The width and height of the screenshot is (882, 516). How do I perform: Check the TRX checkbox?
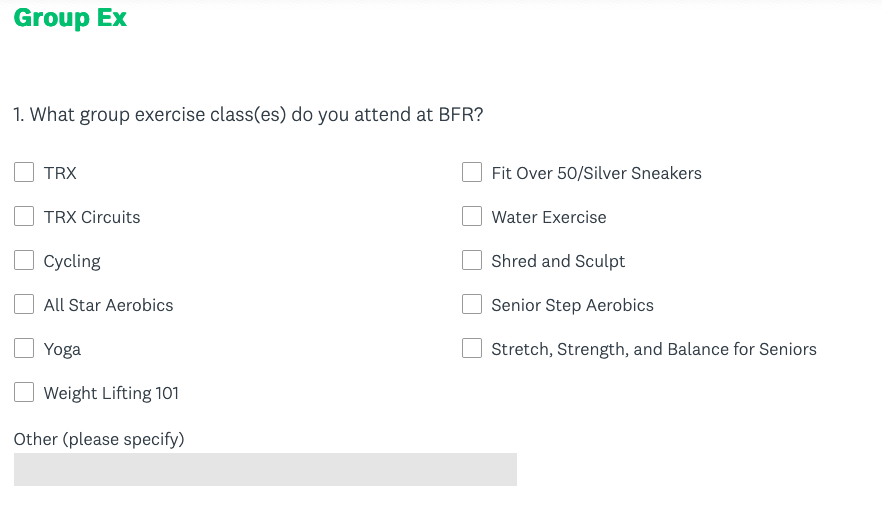point(24,172)
